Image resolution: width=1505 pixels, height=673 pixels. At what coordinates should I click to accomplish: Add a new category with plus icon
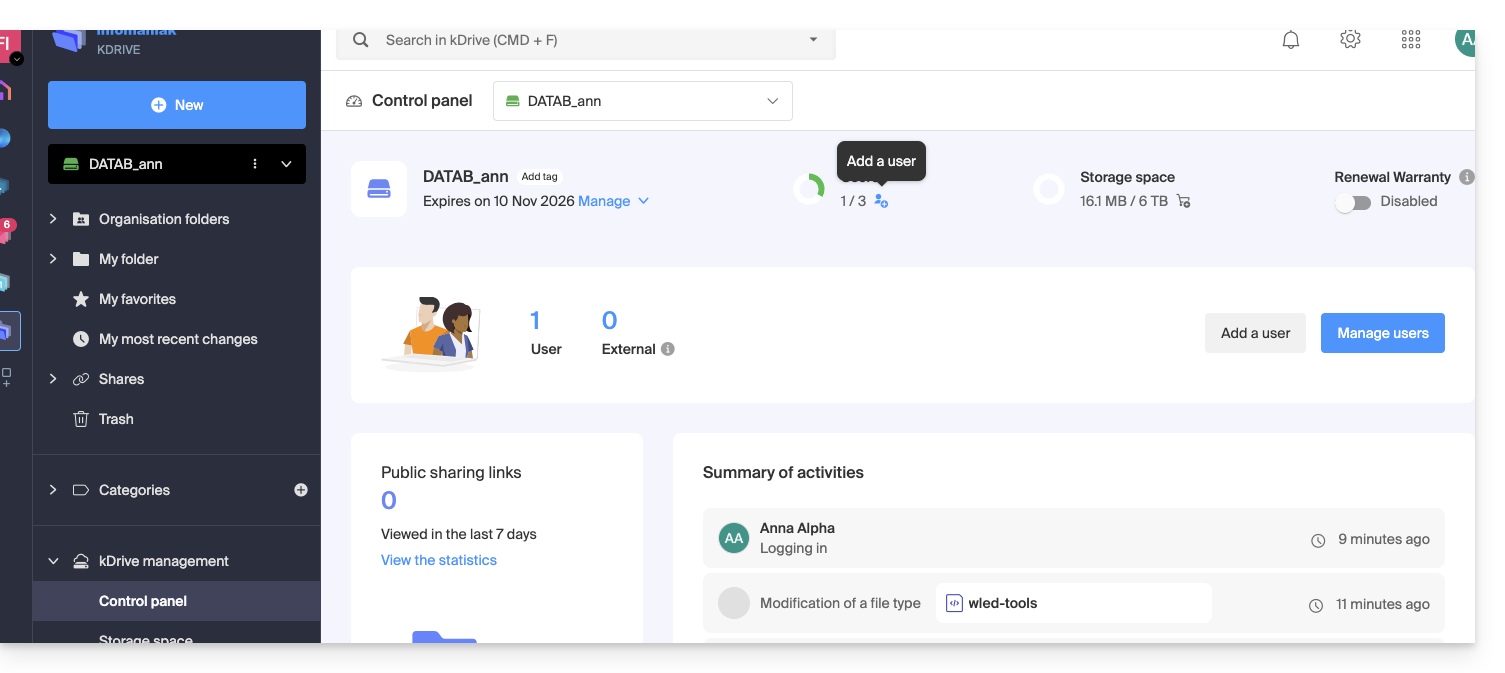(x=301, y=490)
